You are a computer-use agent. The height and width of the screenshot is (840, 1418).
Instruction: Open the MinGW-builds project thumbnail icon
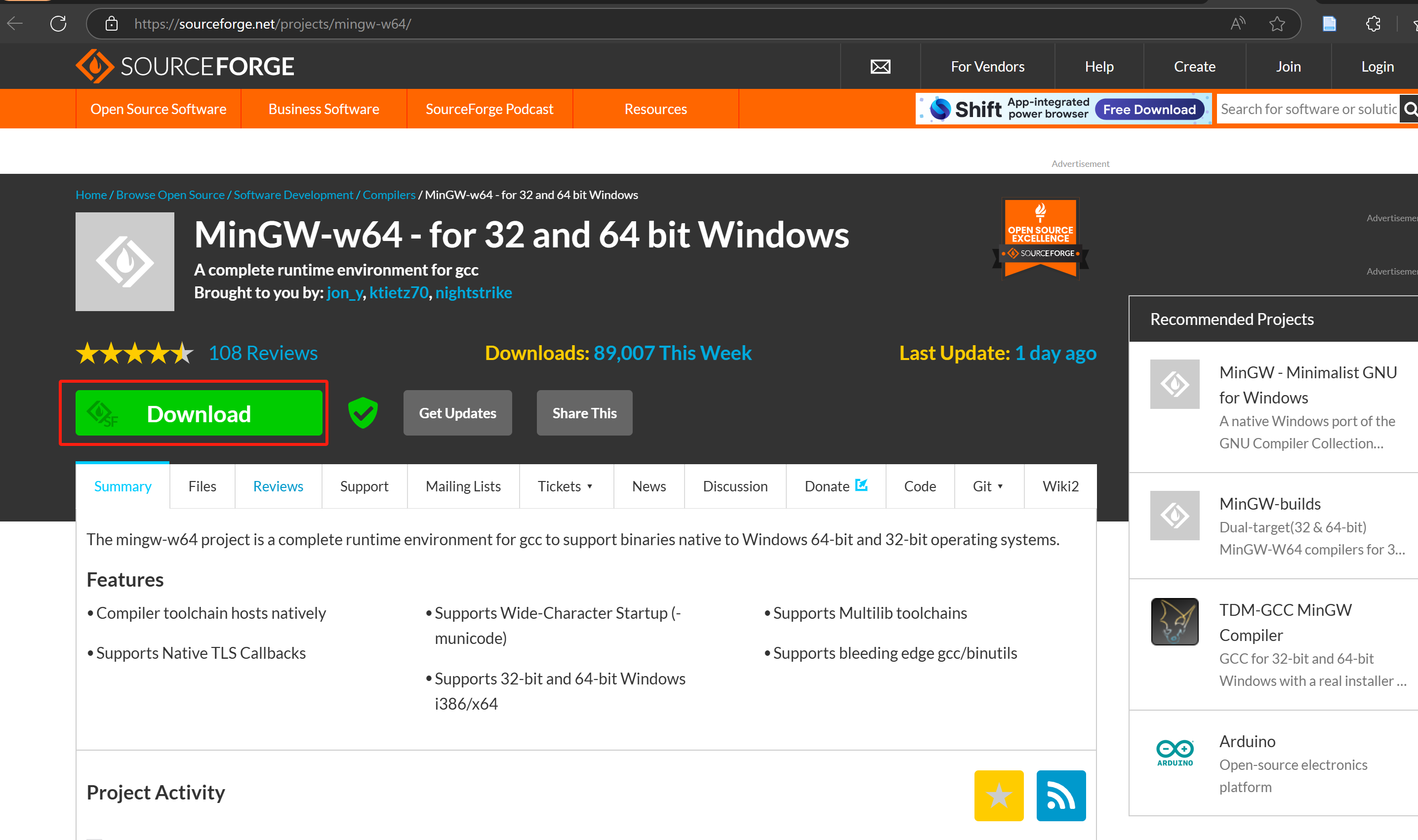pyautogui.click(x=1175, y=516)
